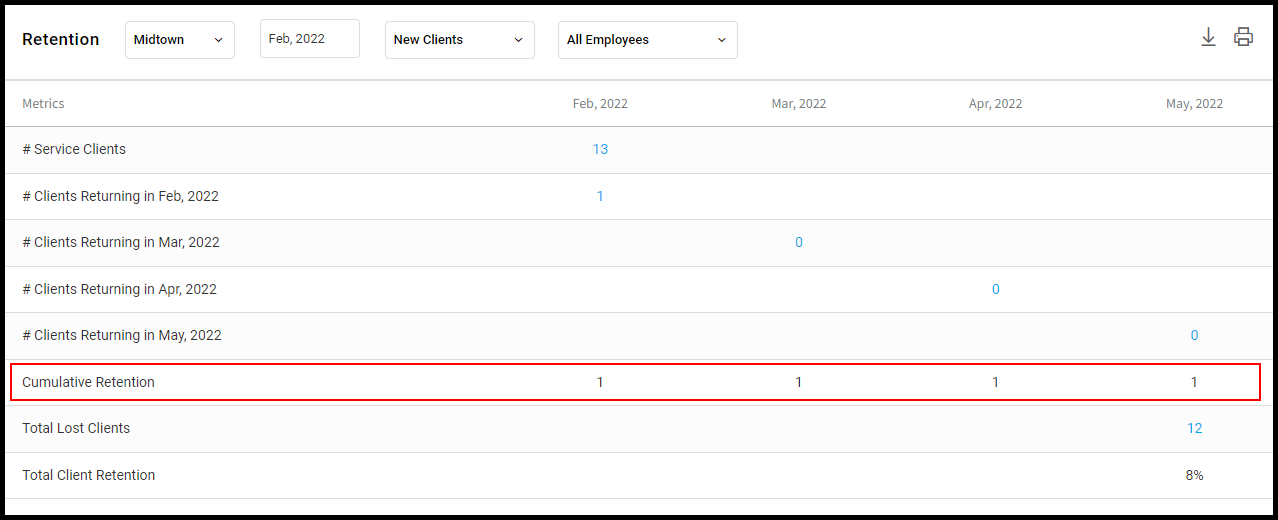Open the Midtown location dropdown
This screenshot has width=1278, height=520.
(180, 40)
